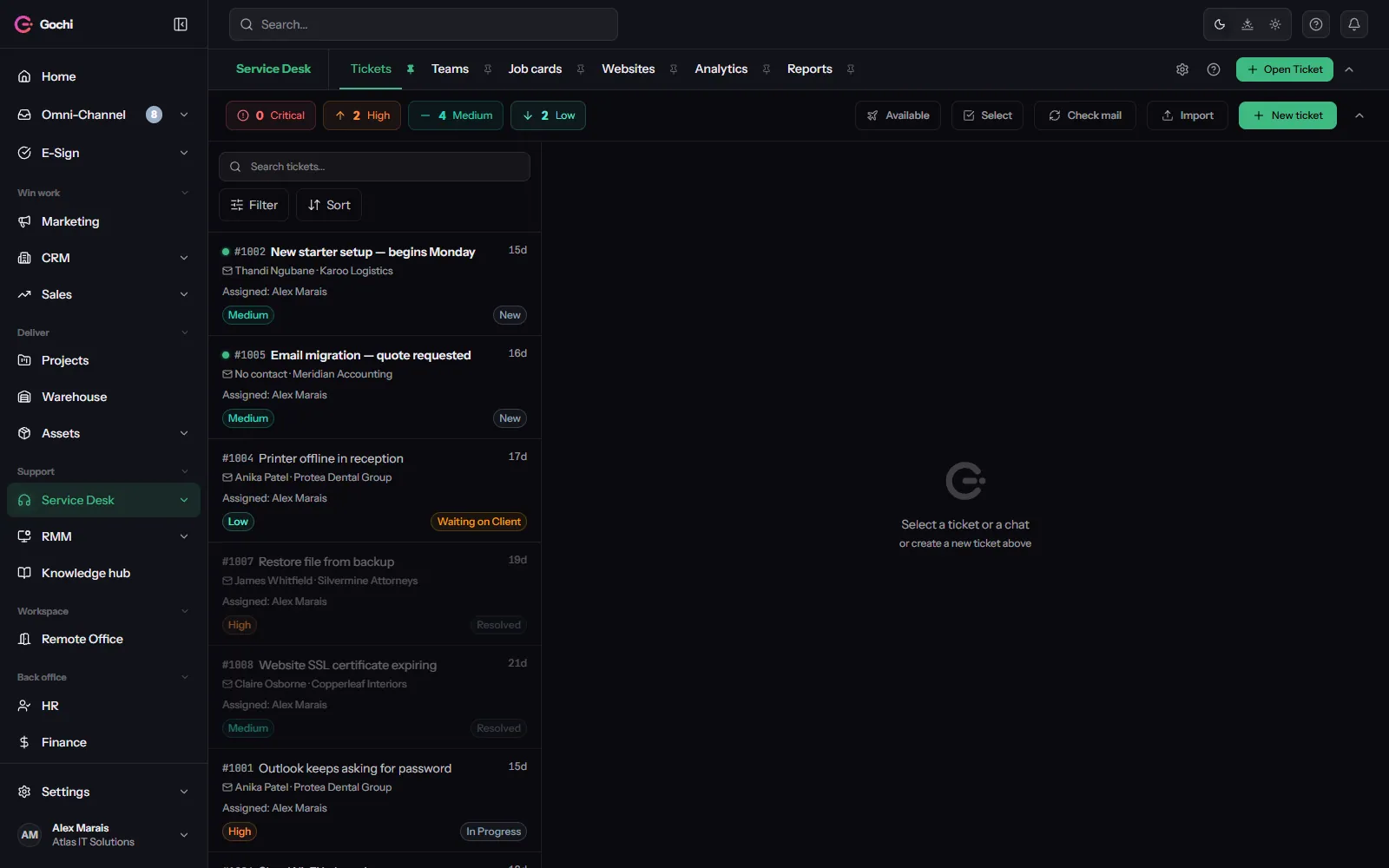Open ticket #1004 Printer offline in reception

374,490
